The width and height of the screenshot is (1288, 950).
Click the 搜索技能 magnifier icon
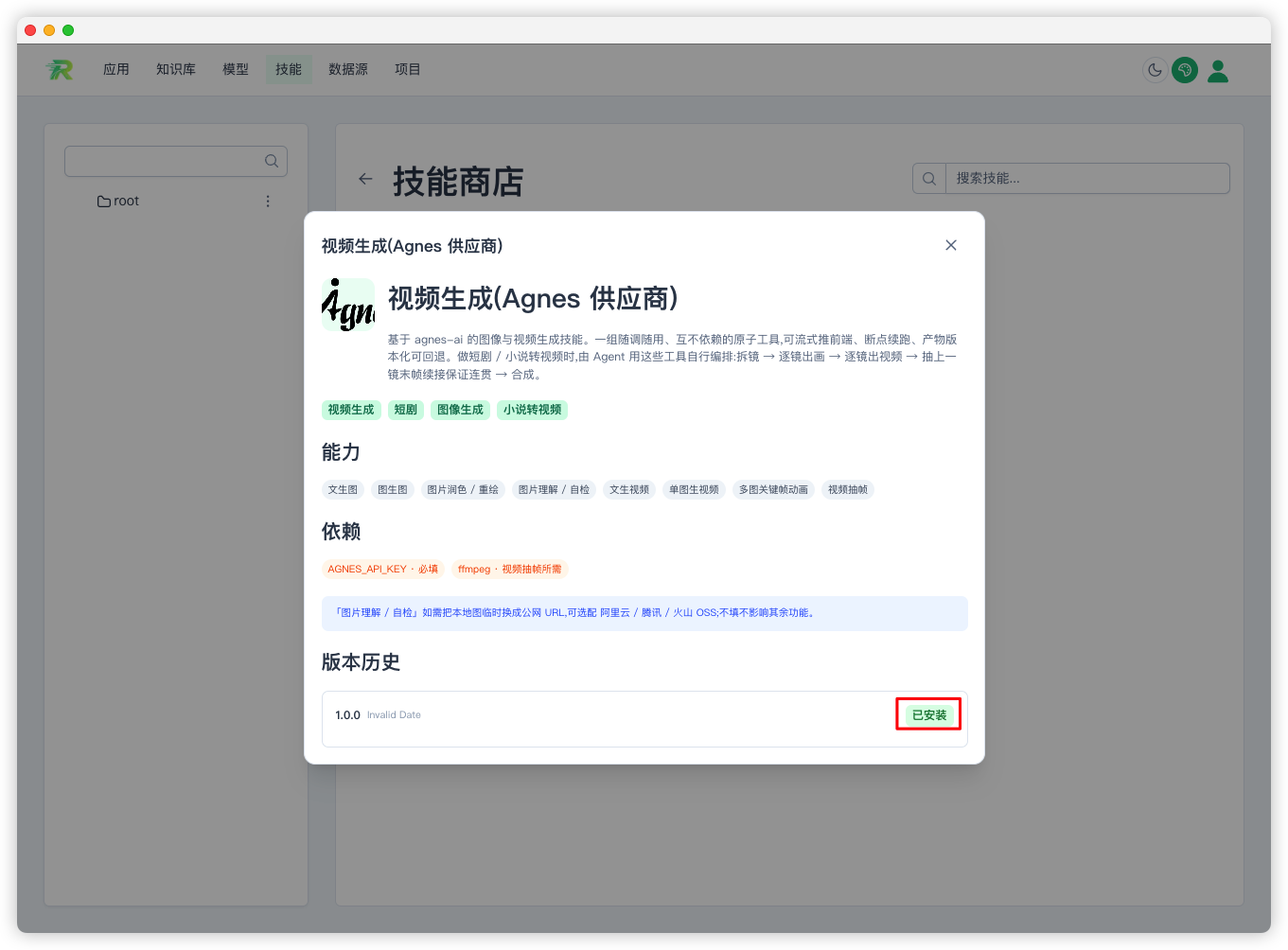[x=929, y=178]
